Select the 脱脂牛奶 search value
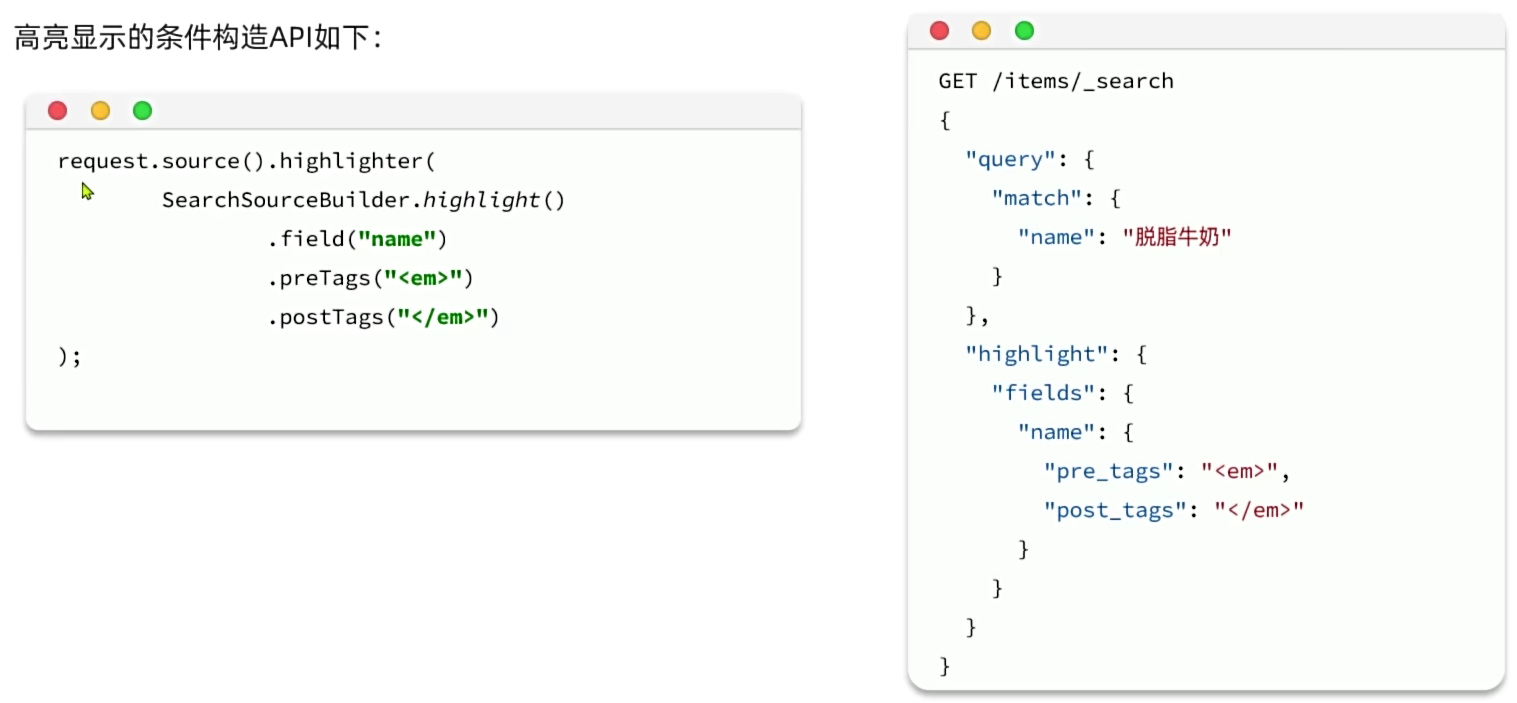 tap(1177, 237)
